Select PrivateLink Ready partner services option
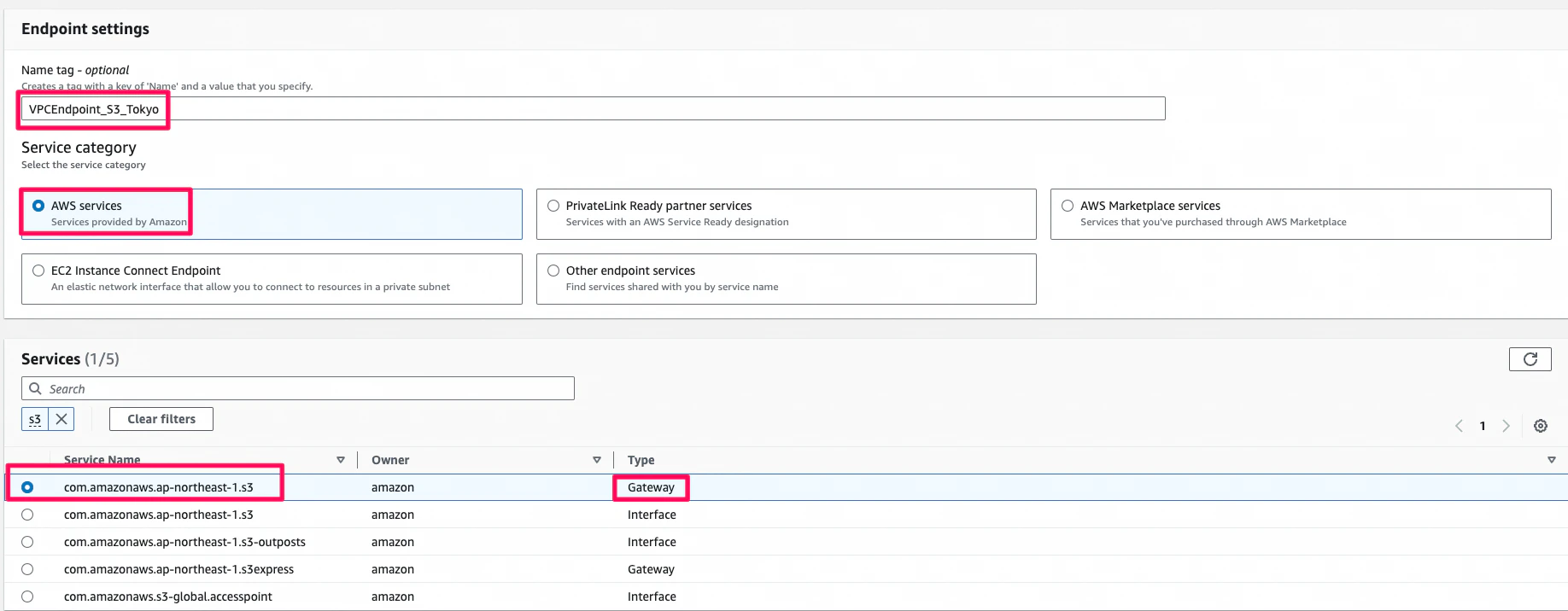This screenshot has width=1568, height=611. 553,206
